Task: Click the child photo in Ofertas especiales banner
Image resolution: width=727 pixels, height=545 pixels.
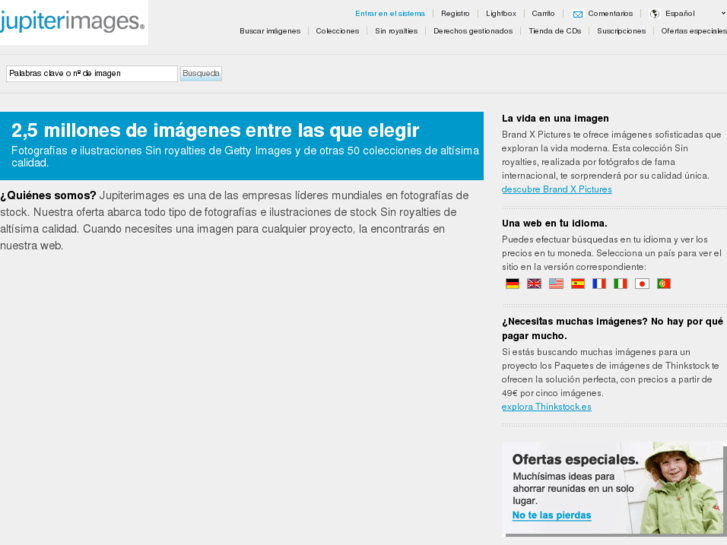Action: point(677,488)
